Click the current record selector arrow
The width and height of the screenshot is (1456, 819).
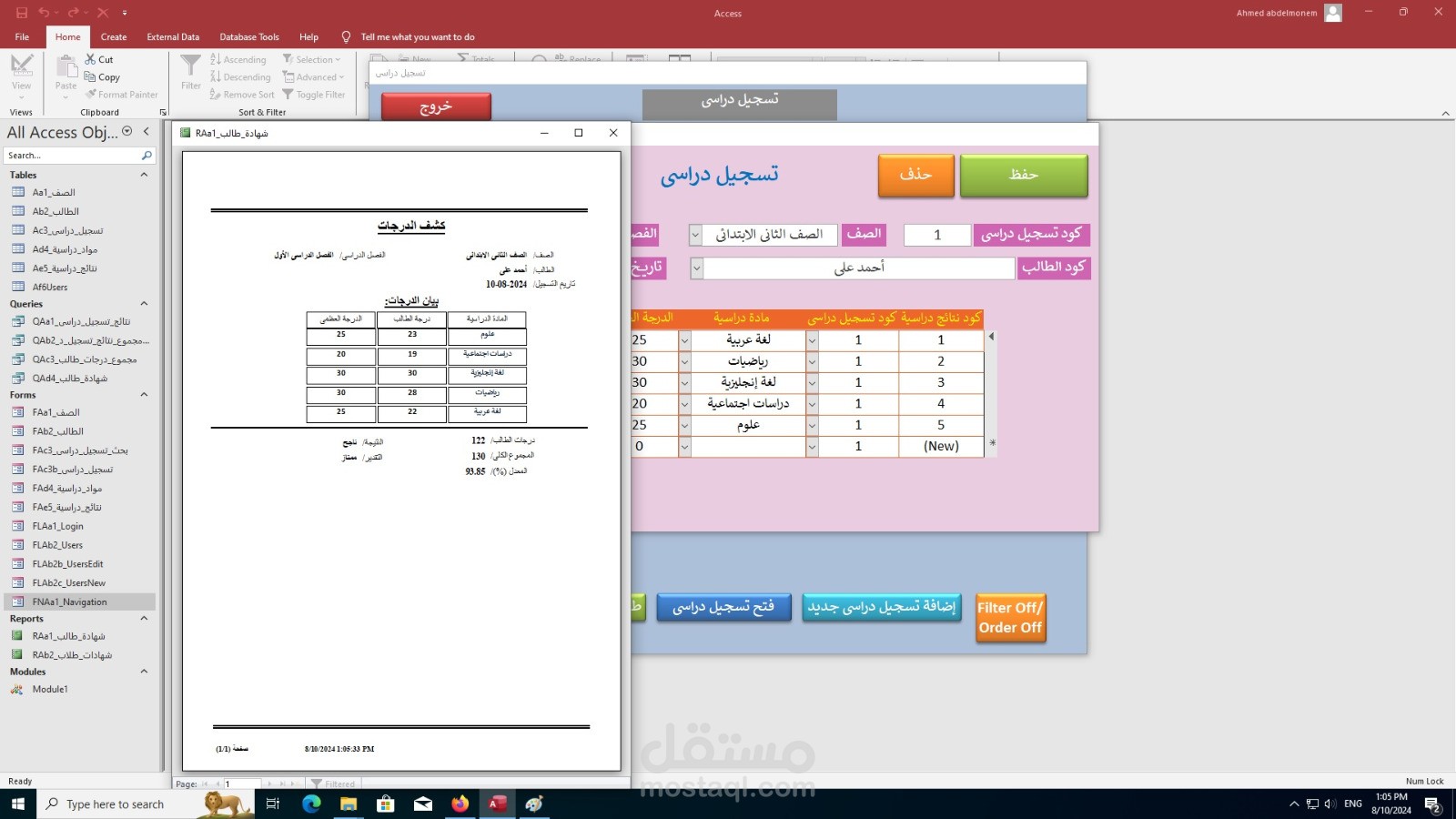click(992, 337)
